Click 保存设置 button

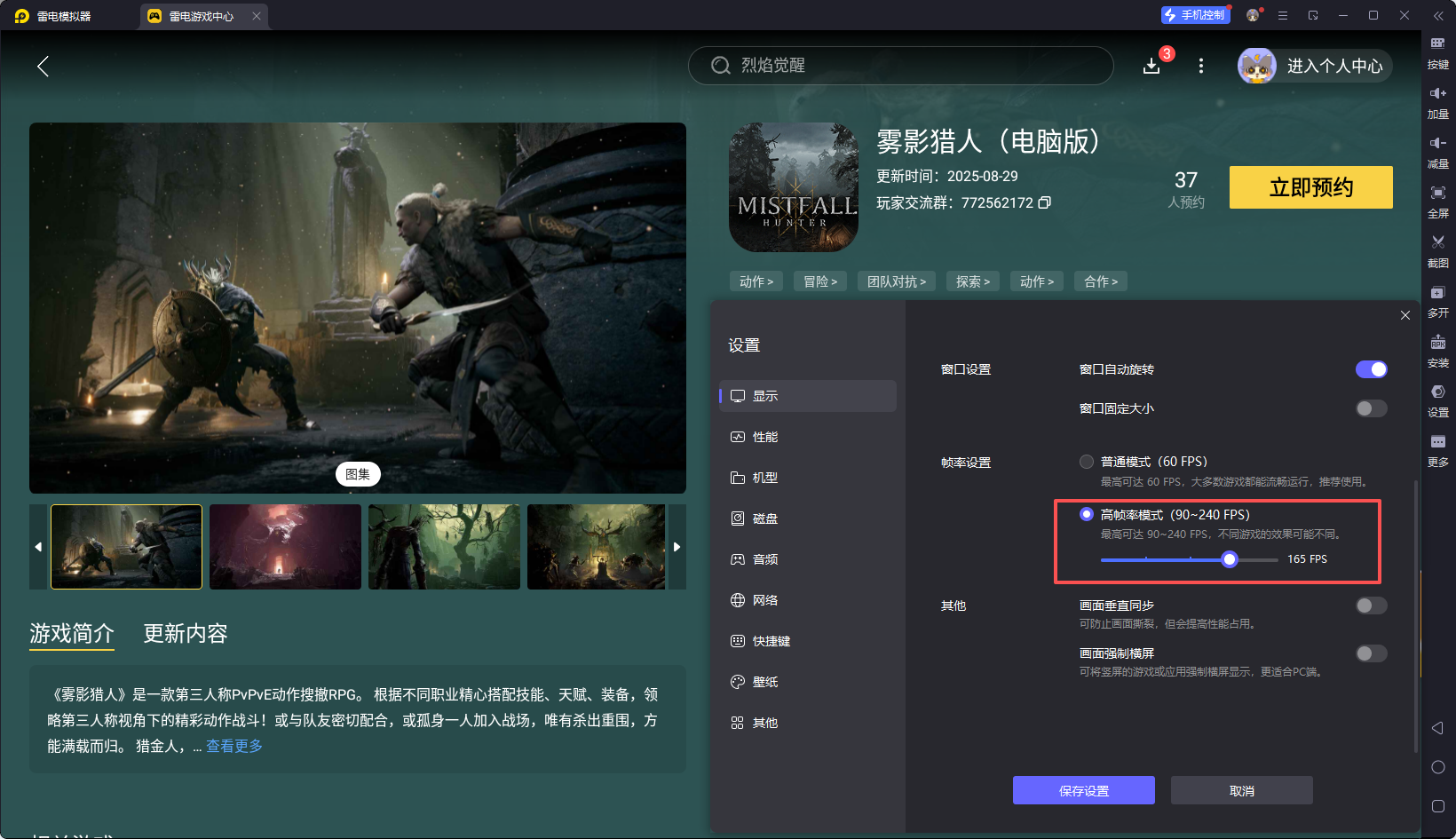pos(1084,790)
